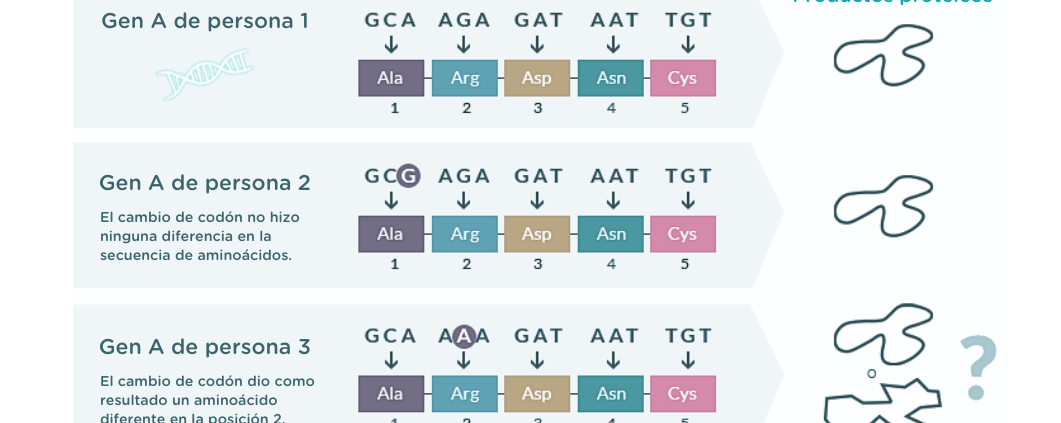Screen dimensions: 1061x423
Task: Click the protein shape outline for persona 2
Action: tap(884, 206)
